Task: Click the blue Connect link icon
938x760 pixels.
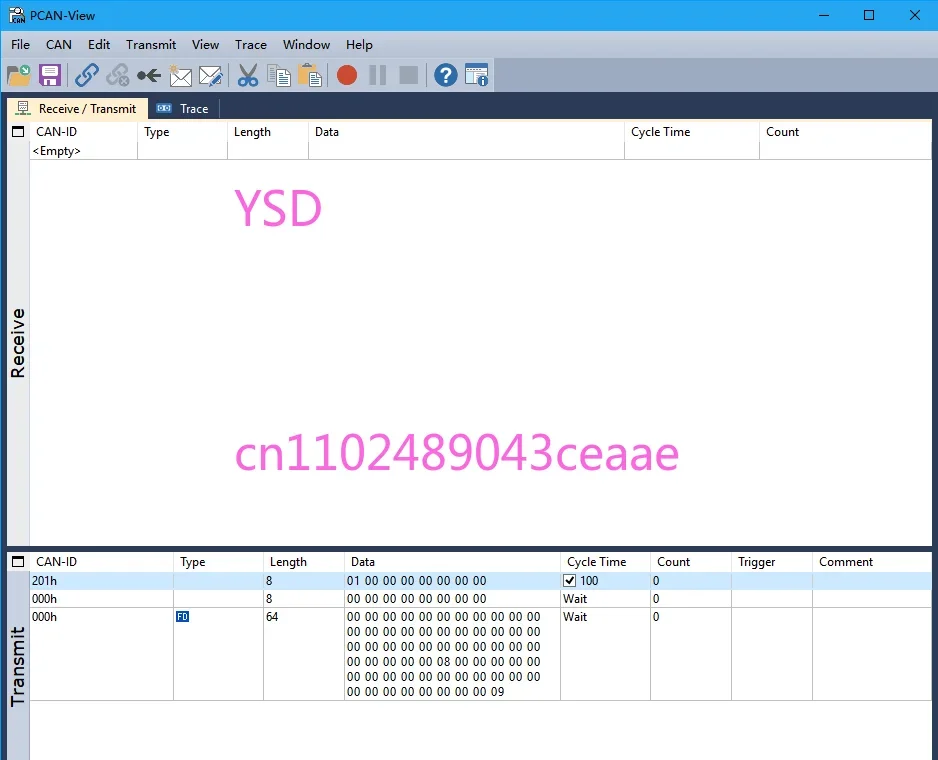Action: point(87,75)
